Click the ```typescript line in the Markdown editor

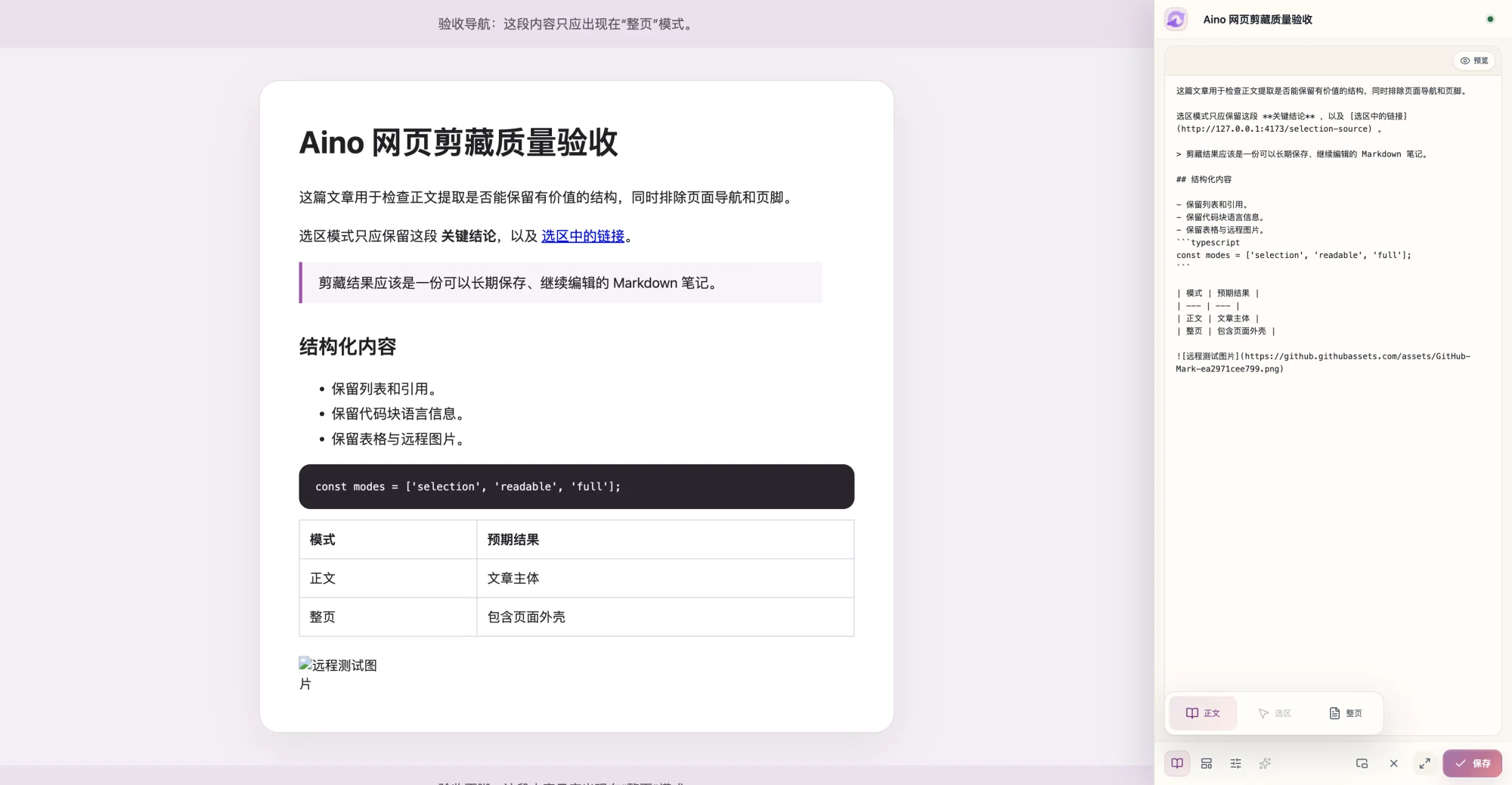coord(1208,243)
